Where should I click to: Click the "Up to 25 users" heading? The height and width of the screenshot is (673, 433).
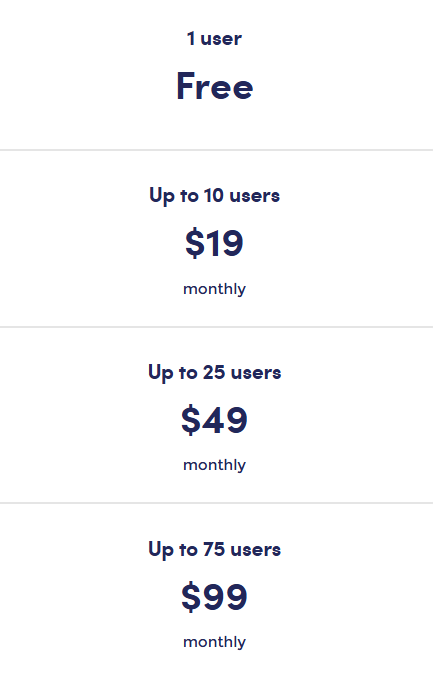[214, 373]
